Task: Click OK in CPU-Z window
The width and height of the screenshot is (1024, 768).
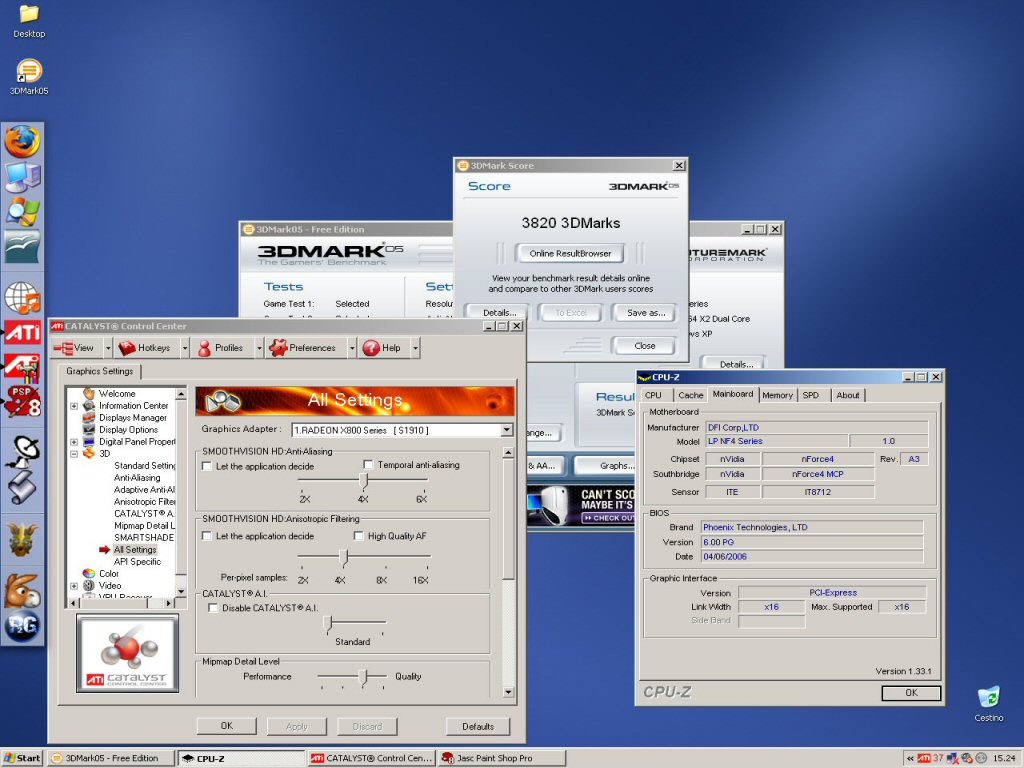Action: click(x=911, y=693)
